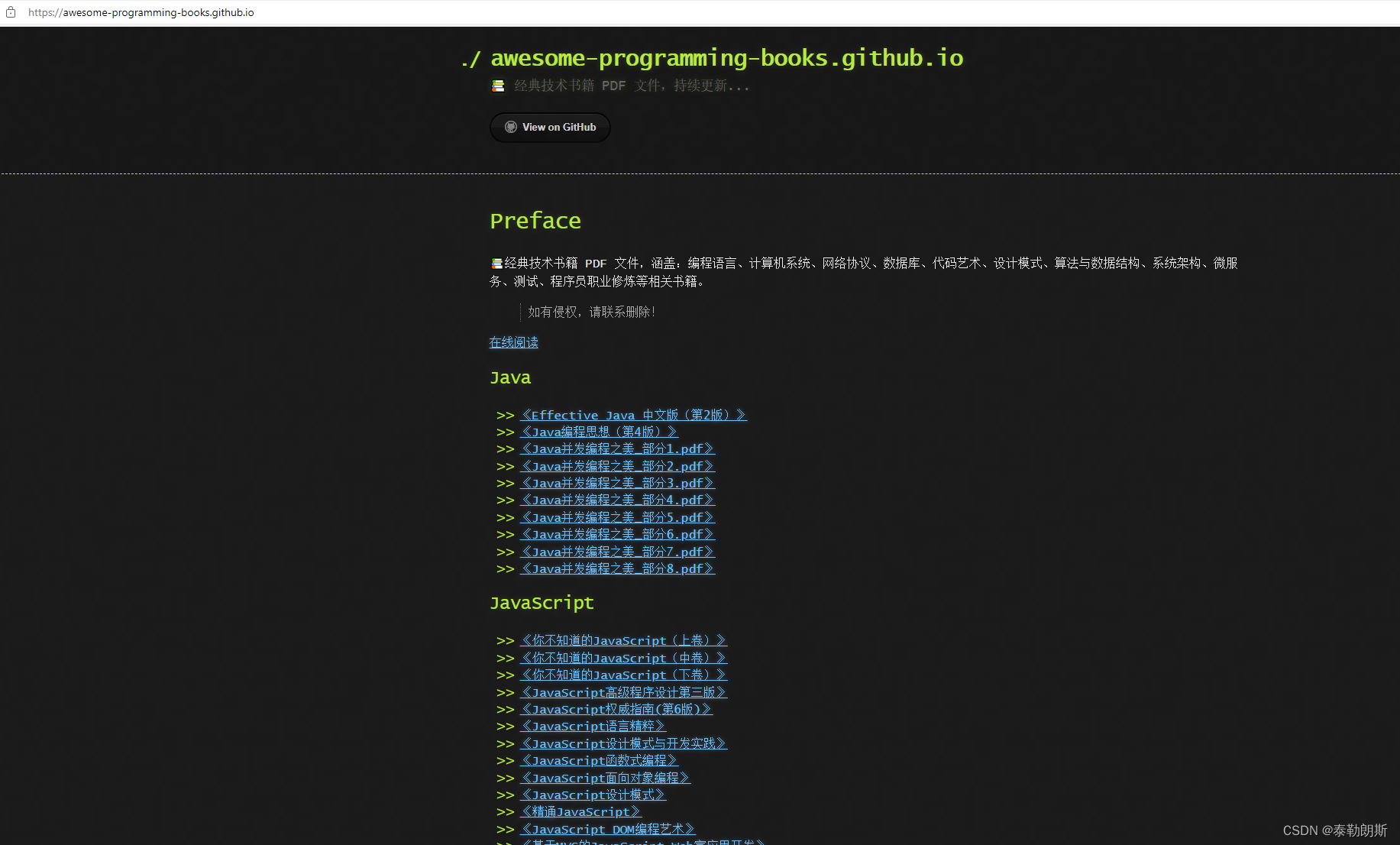This screenshot has width=1400, height=845.
Task: Open 《JavaScript语言精粹》 link
Action: pyautogui.click(x=593, y=726)
